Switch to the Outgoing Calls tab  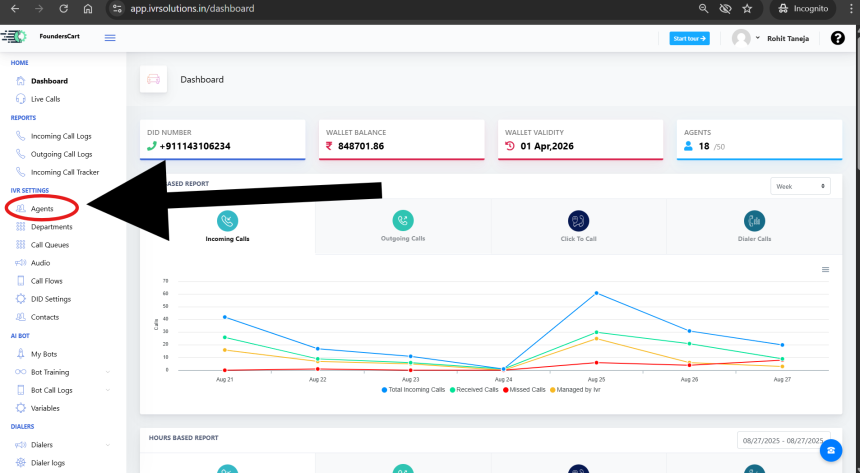402,225
